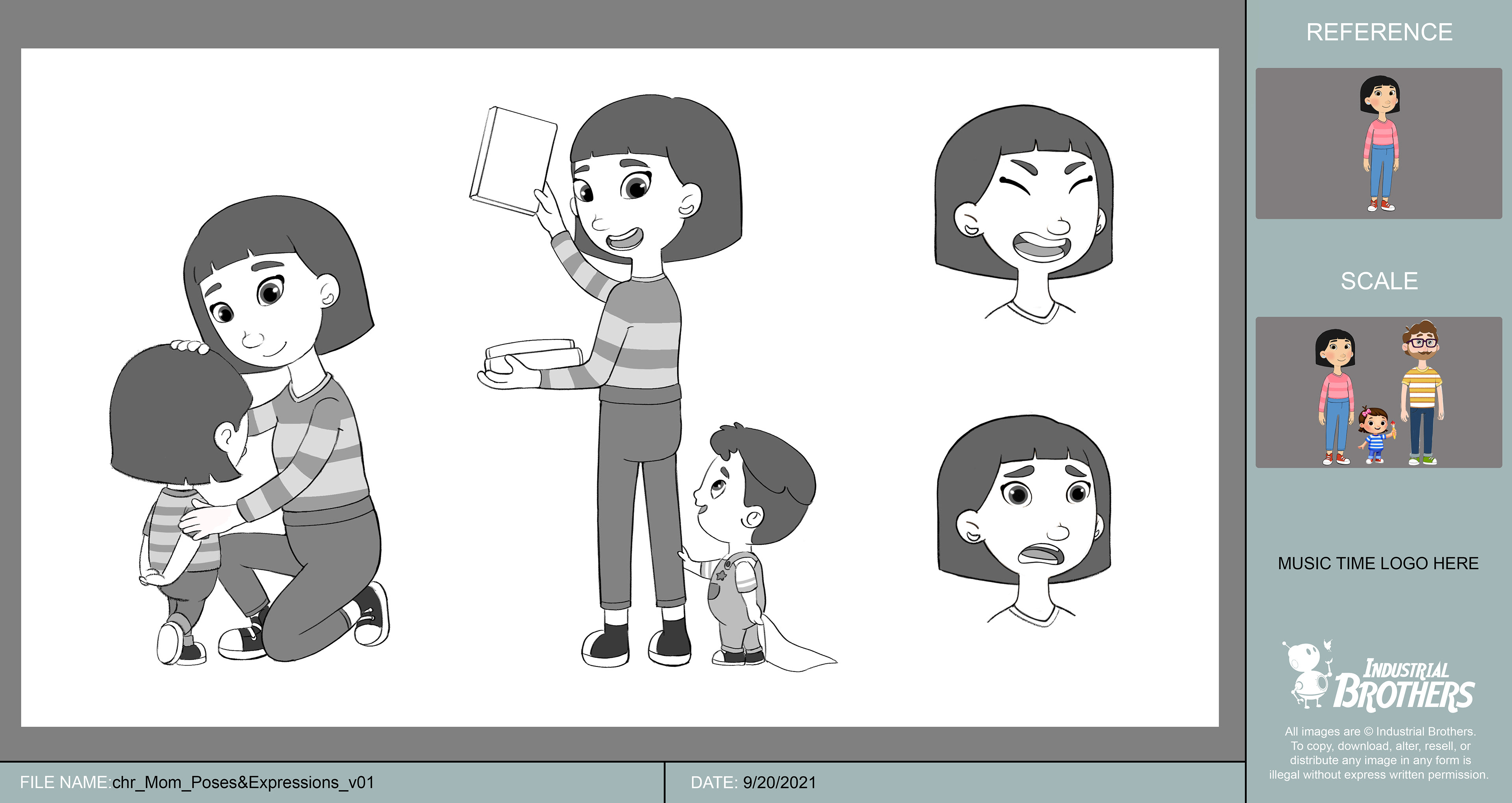Click the REFERENCE heading text
Image resolution: width=1512 pixels, height=803 pixels.
(x=1379, y=32)
